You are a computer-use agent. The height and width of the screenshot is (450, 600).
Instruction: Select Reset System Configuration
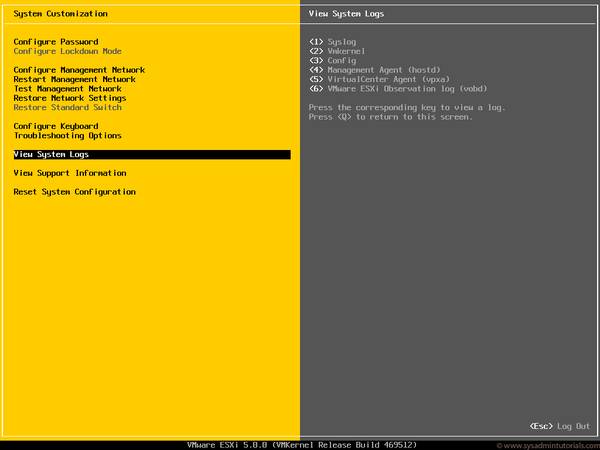pos(75,192)
